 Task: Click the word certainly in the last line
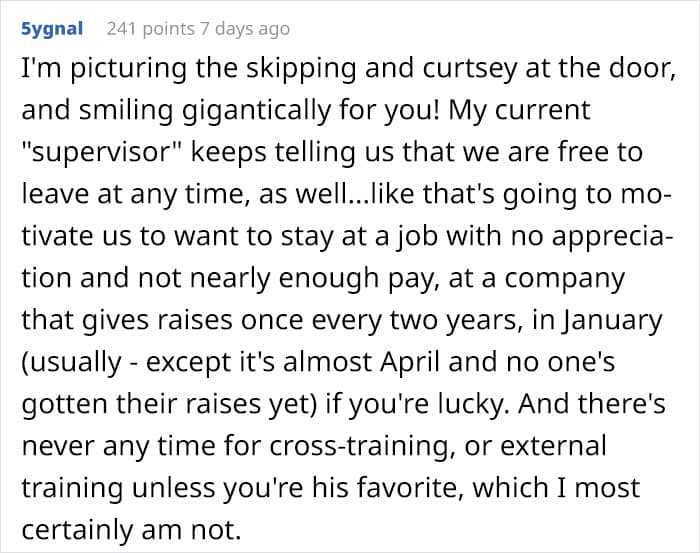click(77, 530)
